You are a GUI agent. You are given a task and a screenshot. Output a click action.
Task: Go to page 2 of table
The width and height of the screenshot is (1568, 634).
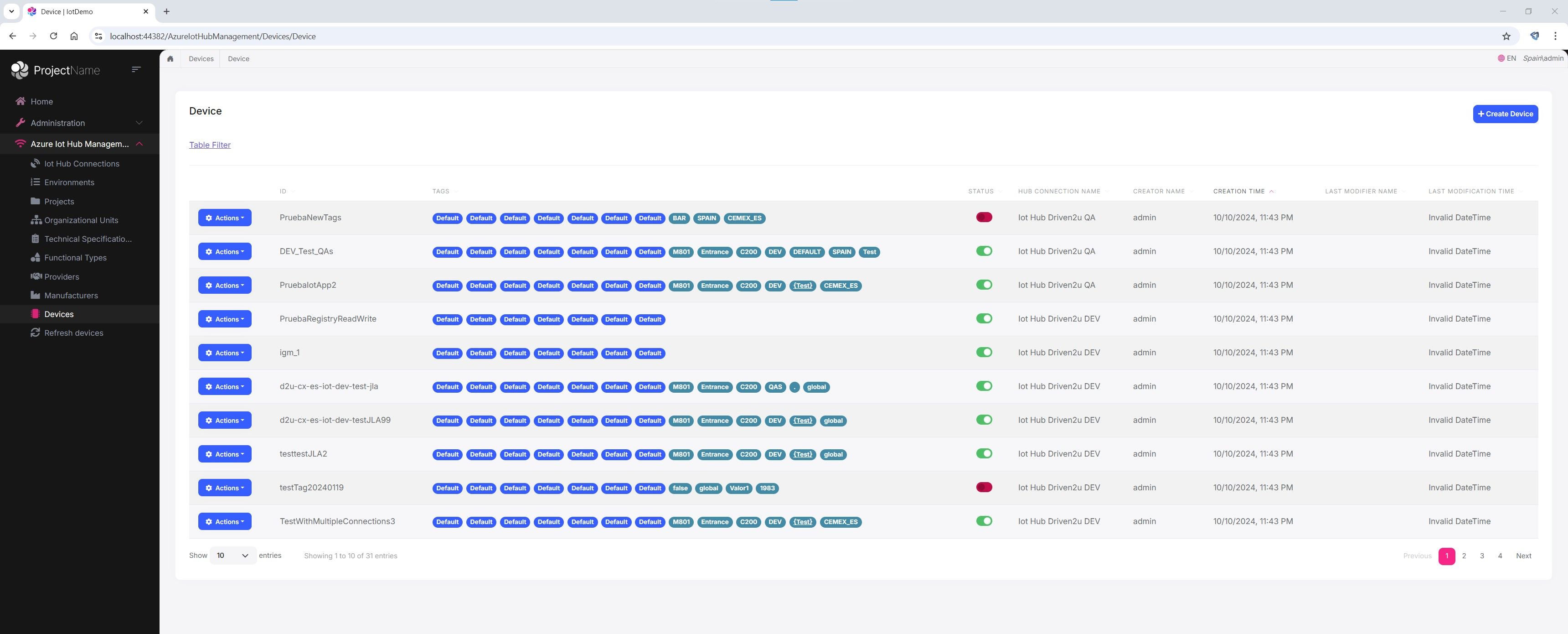pyautogui.click(x=1464, y=556)
